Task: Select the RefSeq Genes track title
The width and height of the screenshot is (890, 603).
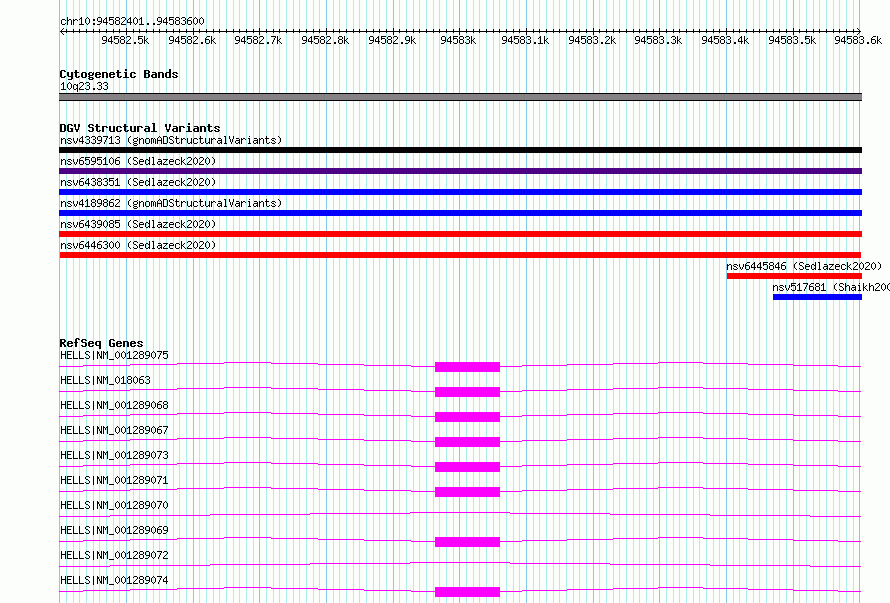Action: click(x=101, y=343)
